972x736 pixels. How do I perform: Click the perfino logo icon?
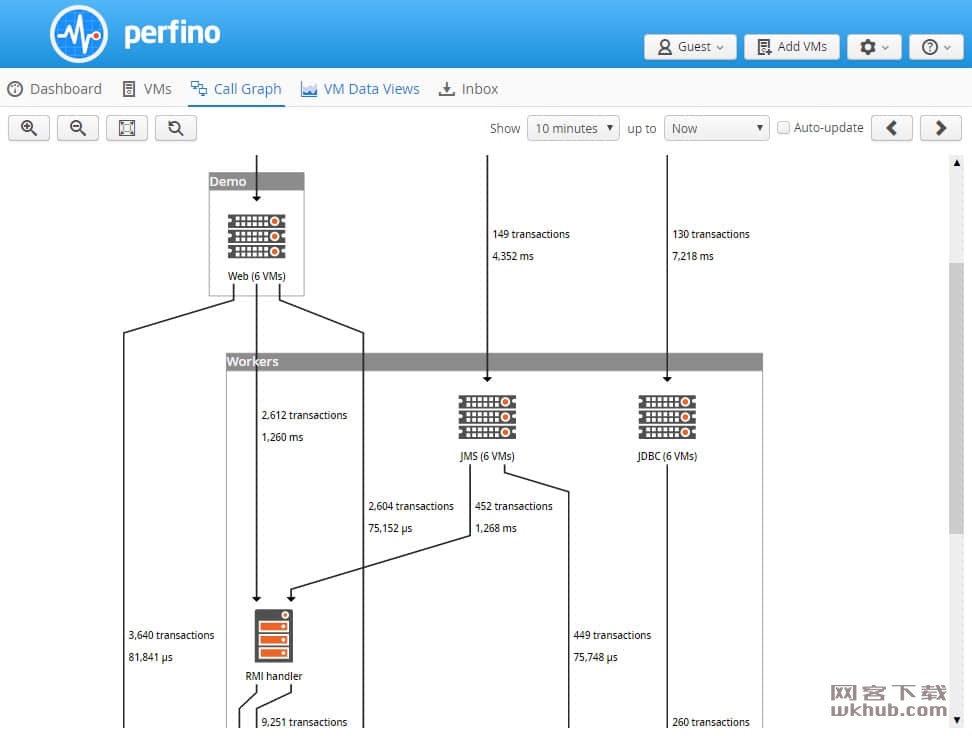[79, 34]
